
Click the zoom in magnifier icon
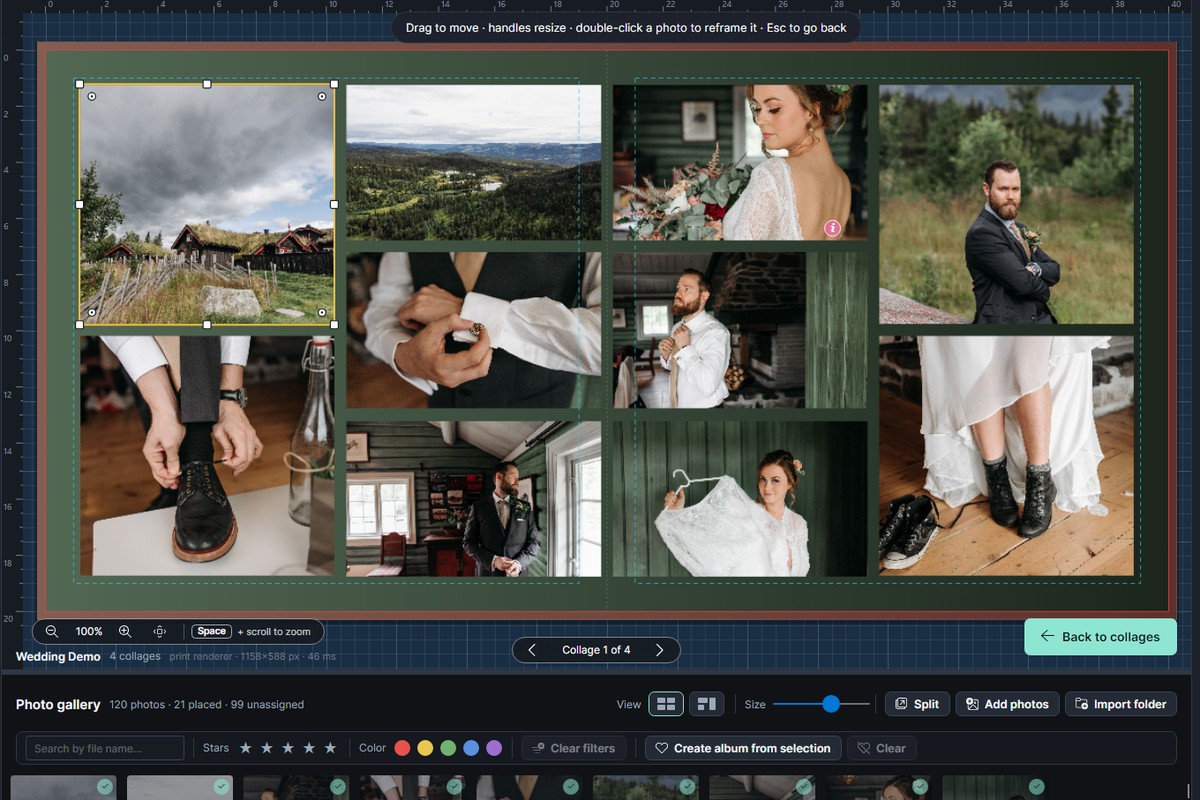tap(125, 631)
